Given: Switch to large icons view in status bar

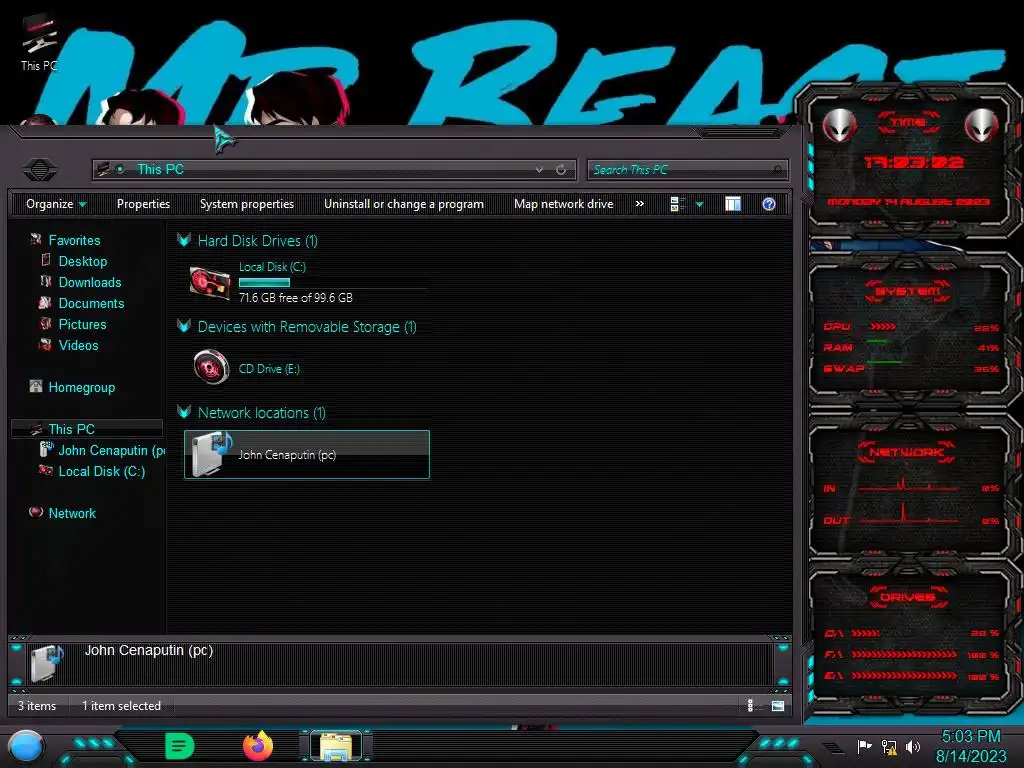Looking at the screenshot, I should (778, 706).
